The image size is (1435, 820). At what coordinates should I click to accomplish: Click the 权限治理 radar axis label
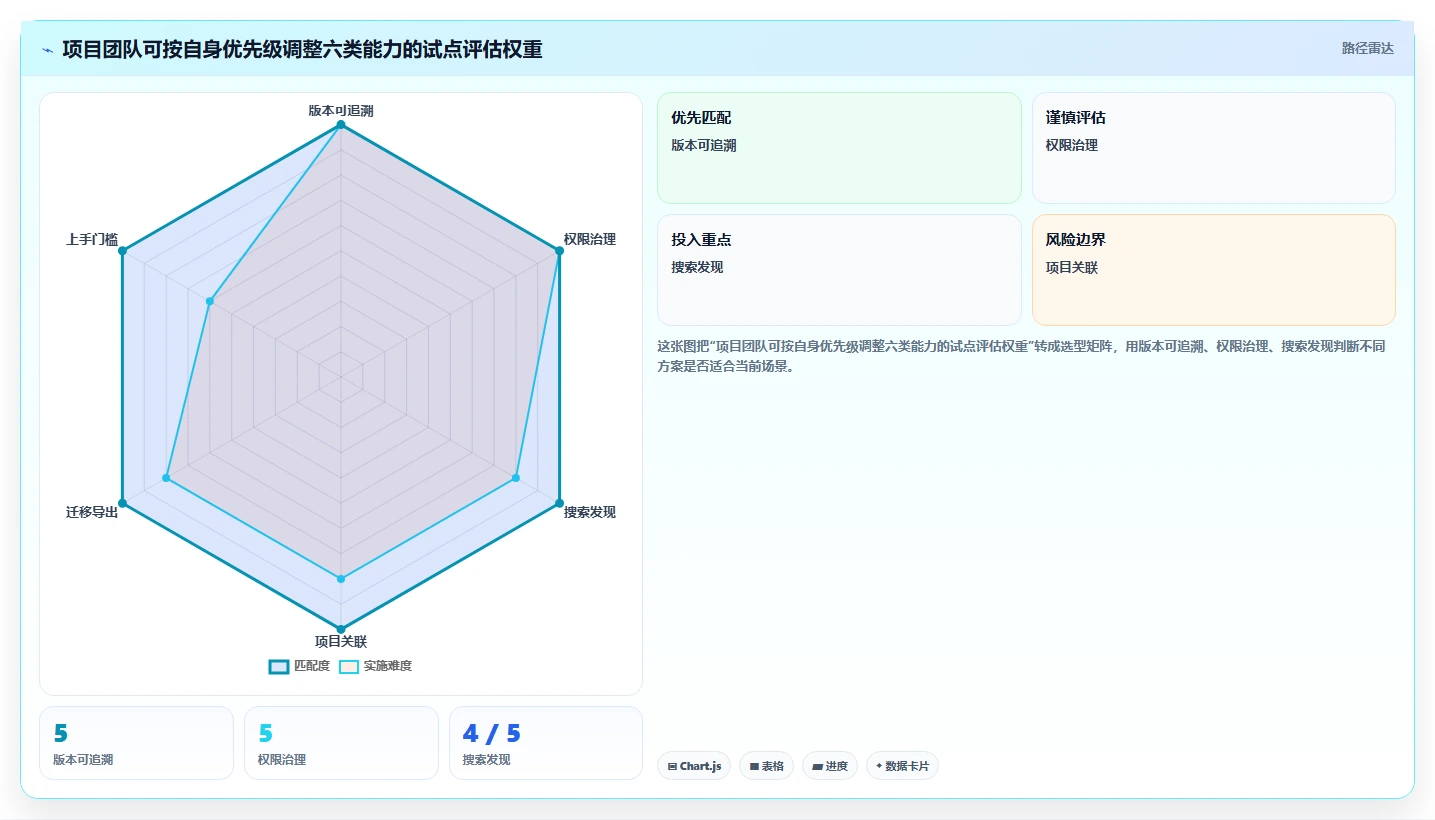(589, 239)
